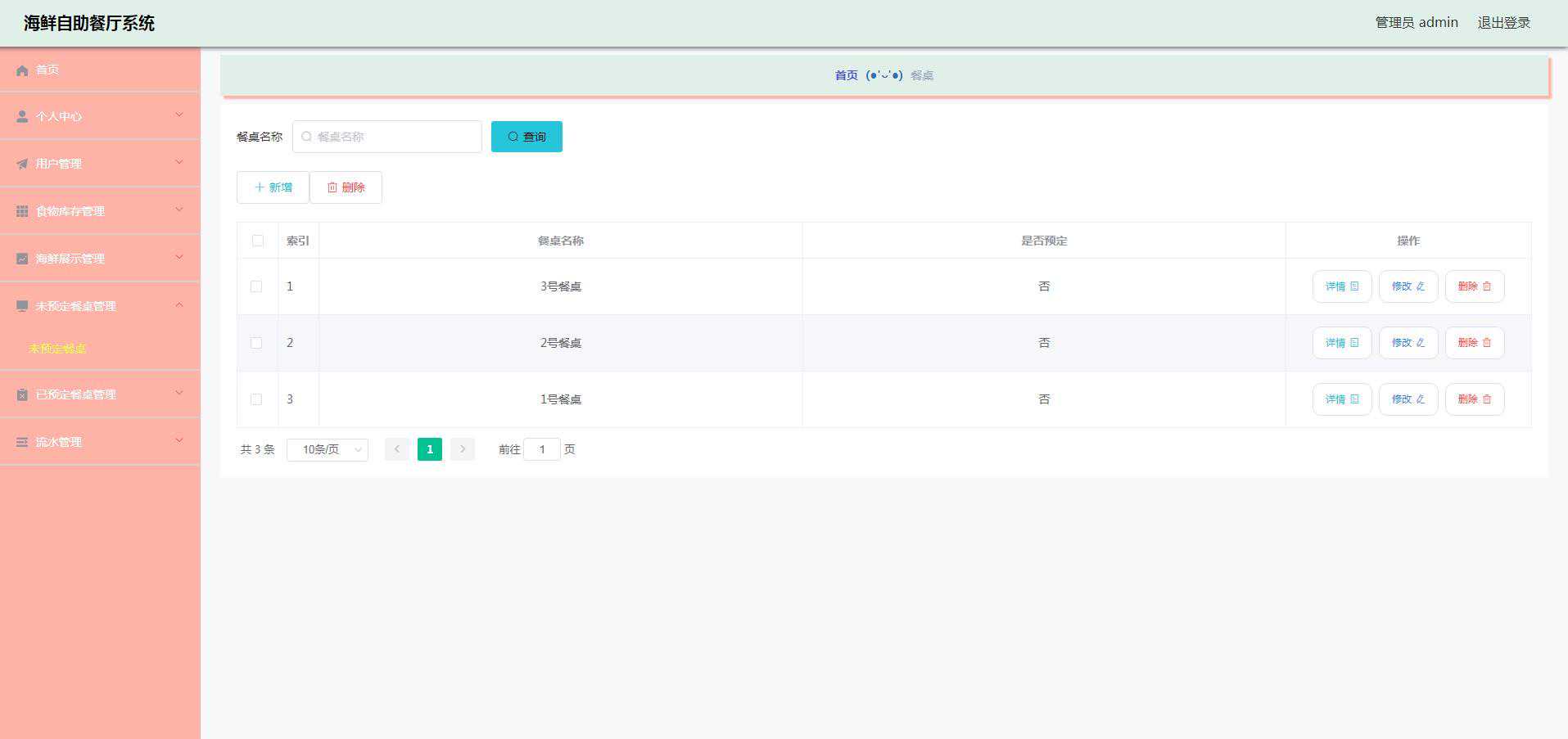Click the trash icon in the 1号餐桌 row
The image size is (1568, 739).
pyautogui.click(x=1487, y=399)
